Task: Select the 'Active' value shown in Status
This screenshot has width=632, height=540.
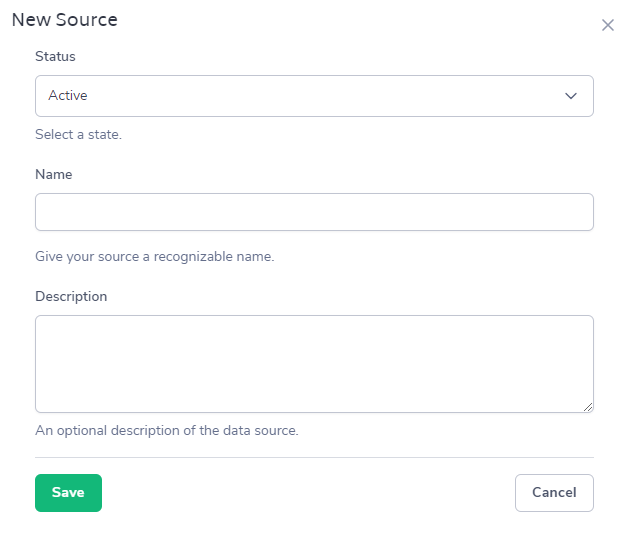Action: [68, 96]
